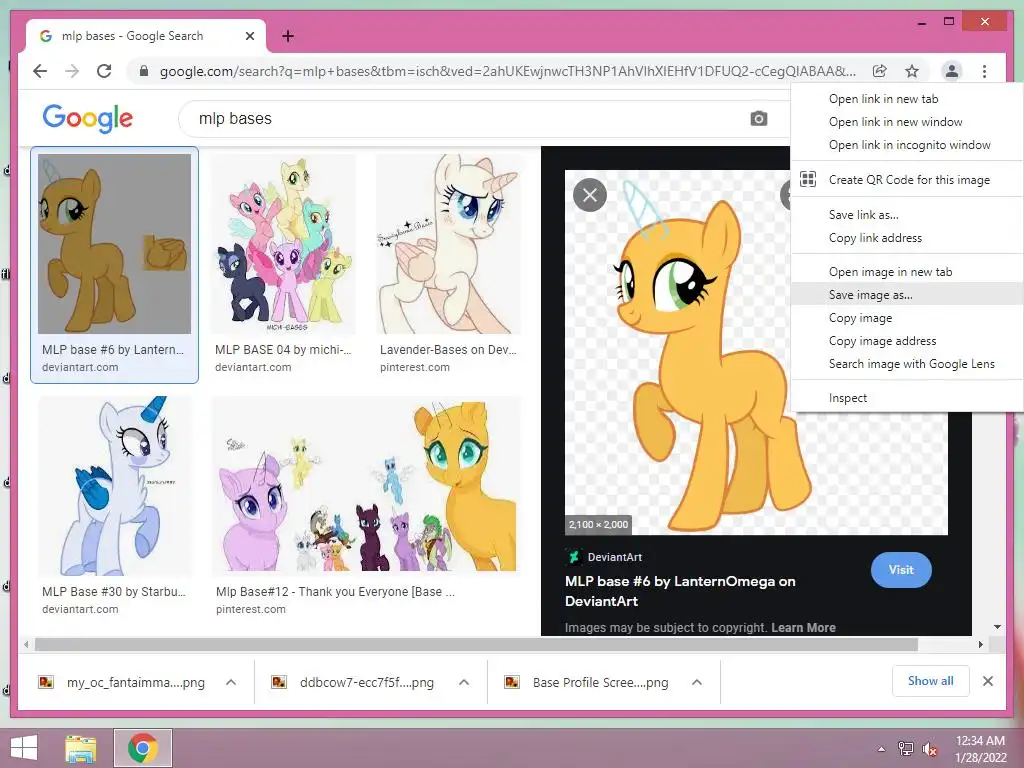The image size is (1024, 768).
Task: Click the mlp bases search input field
Action: pos(470,119)
